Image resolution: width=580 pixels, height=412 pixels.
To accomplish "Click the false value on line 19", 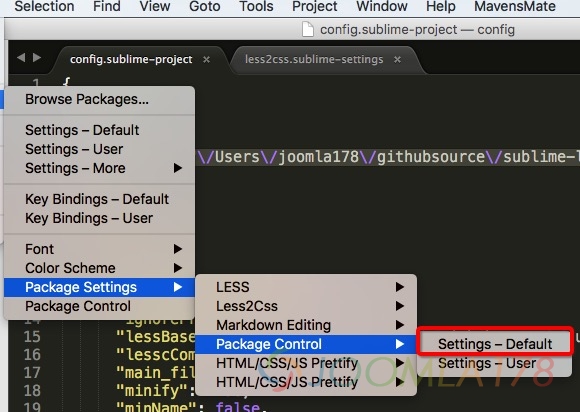I will (238, 407).
